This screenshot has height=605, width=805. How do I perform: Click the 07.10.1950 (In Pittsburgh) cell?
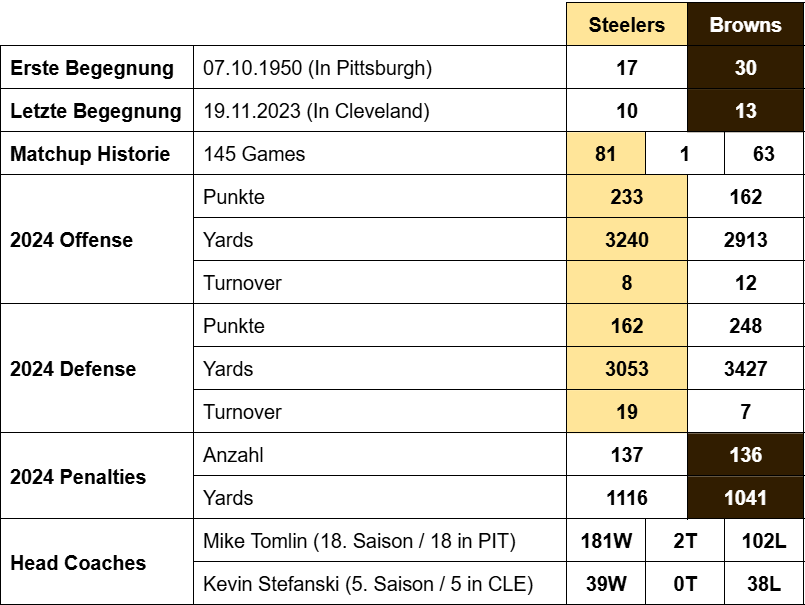(380, 68)
